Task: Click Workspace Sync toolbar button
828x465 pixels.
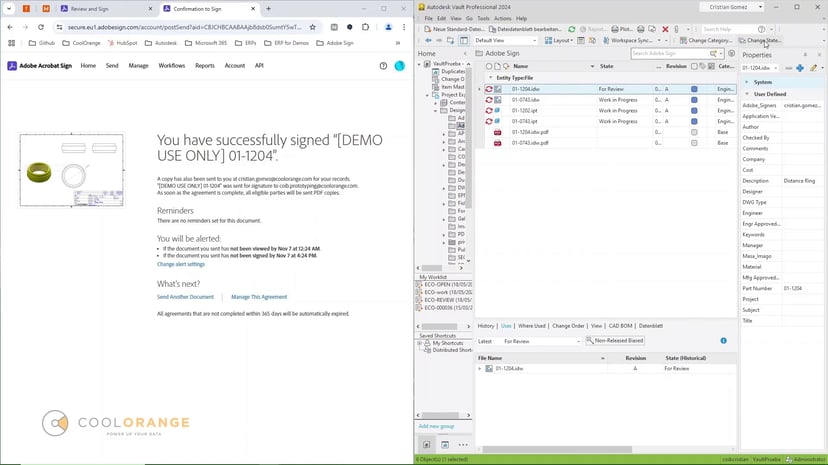Action: click(628, 40)
